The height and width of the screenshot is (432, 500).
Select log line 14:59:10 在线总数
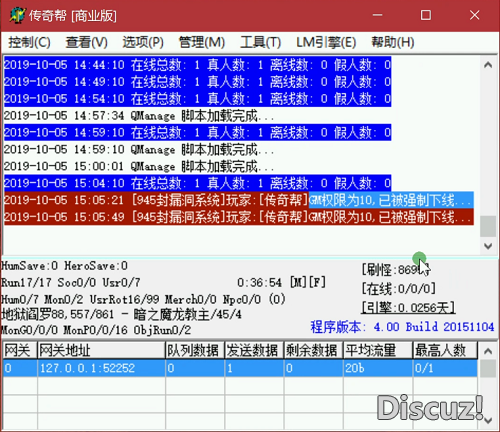(197, 133)
